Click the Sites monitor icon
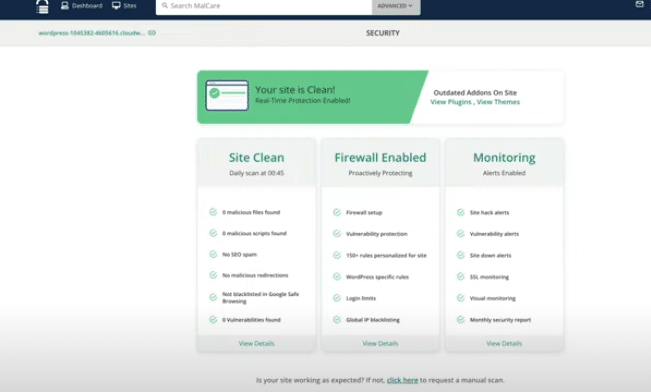651x392 pixels. tap(116, 6)
